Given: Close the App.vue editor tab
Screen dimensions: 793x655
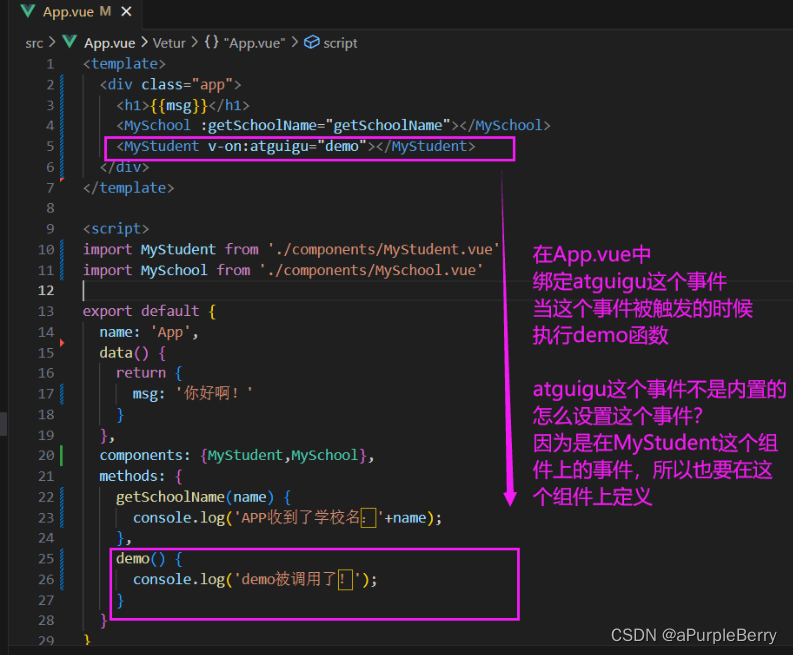Looking at the screenshot, I should coord(126,12).
